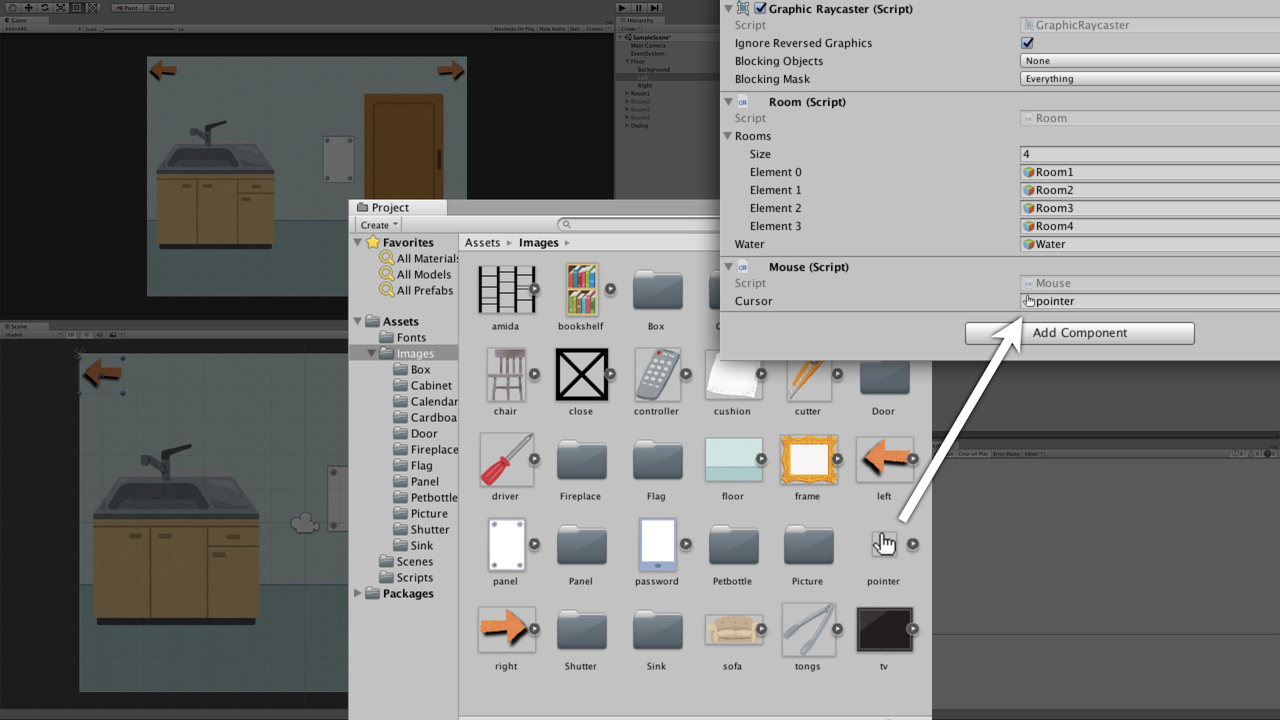Click the controller remote asset icon
The image size is (1280, 720).
coord(657,375)
